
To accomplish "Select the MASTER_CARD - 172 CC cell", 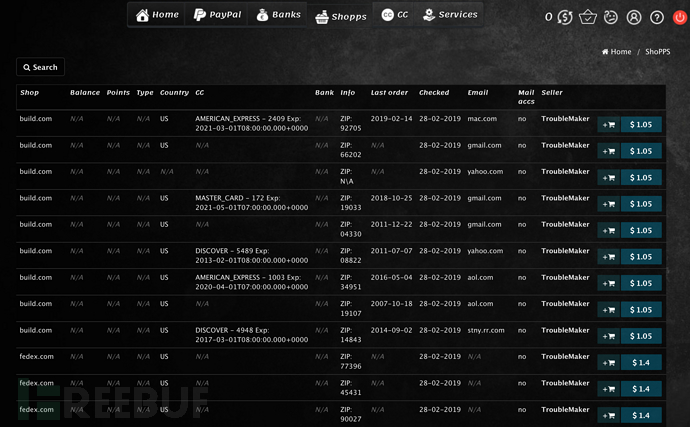I will [252, 202].
